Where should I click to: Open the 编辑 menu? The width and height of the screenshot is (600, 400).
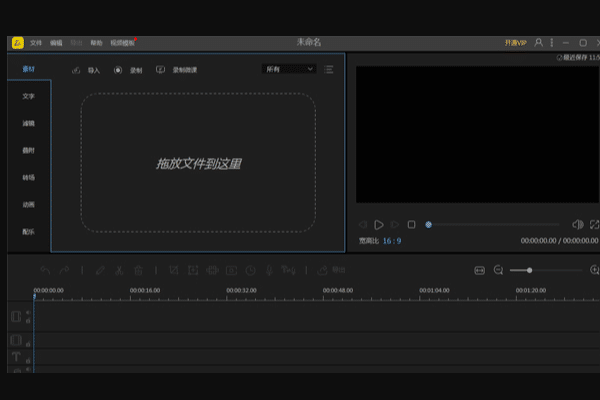tap(56, 43)
